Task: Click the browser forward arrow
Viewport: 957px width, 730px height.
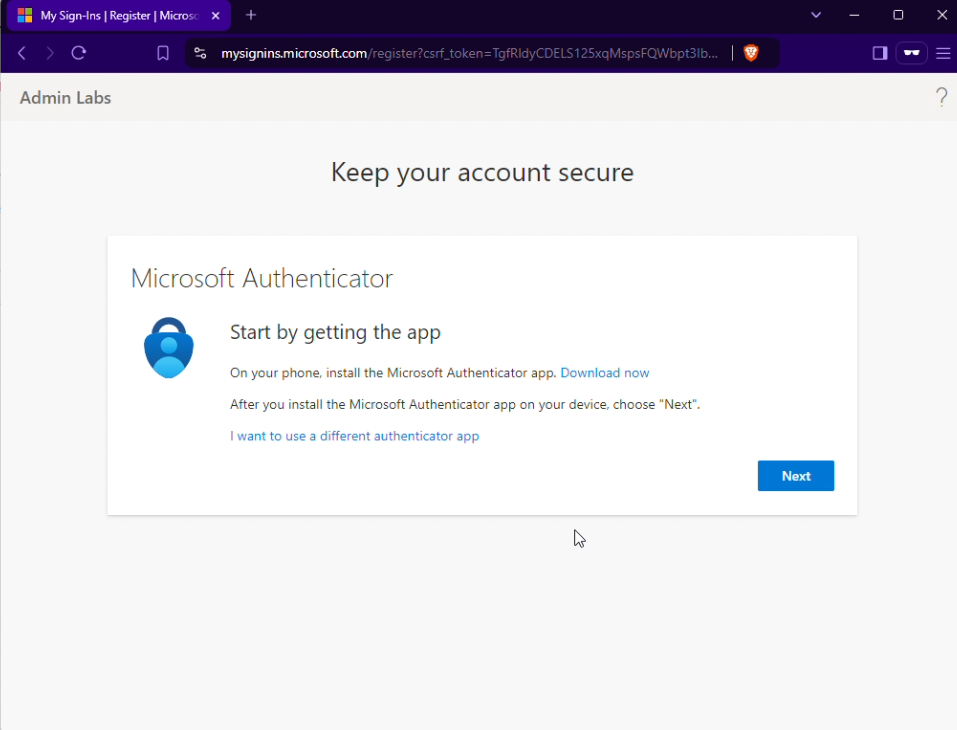Action: point(50,53)
